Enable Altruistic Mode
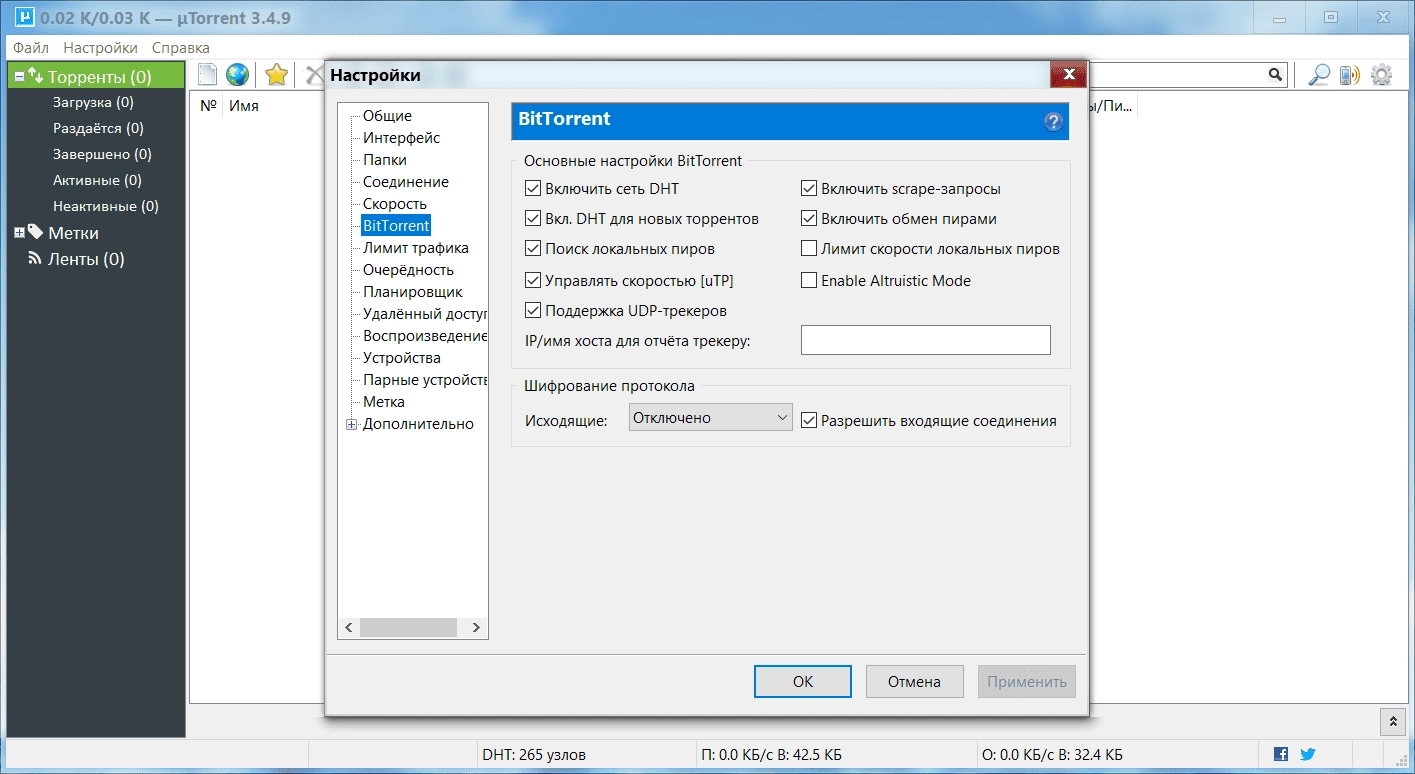This screenshot has height=774, width=1415. coord(810,280)
